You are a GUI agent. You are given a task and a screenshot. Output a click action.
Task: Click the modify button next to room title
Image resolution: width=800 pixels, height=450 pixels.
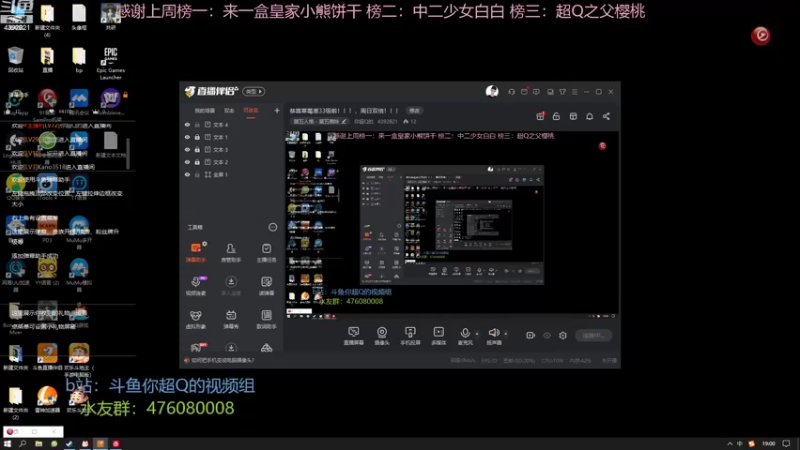414,110
